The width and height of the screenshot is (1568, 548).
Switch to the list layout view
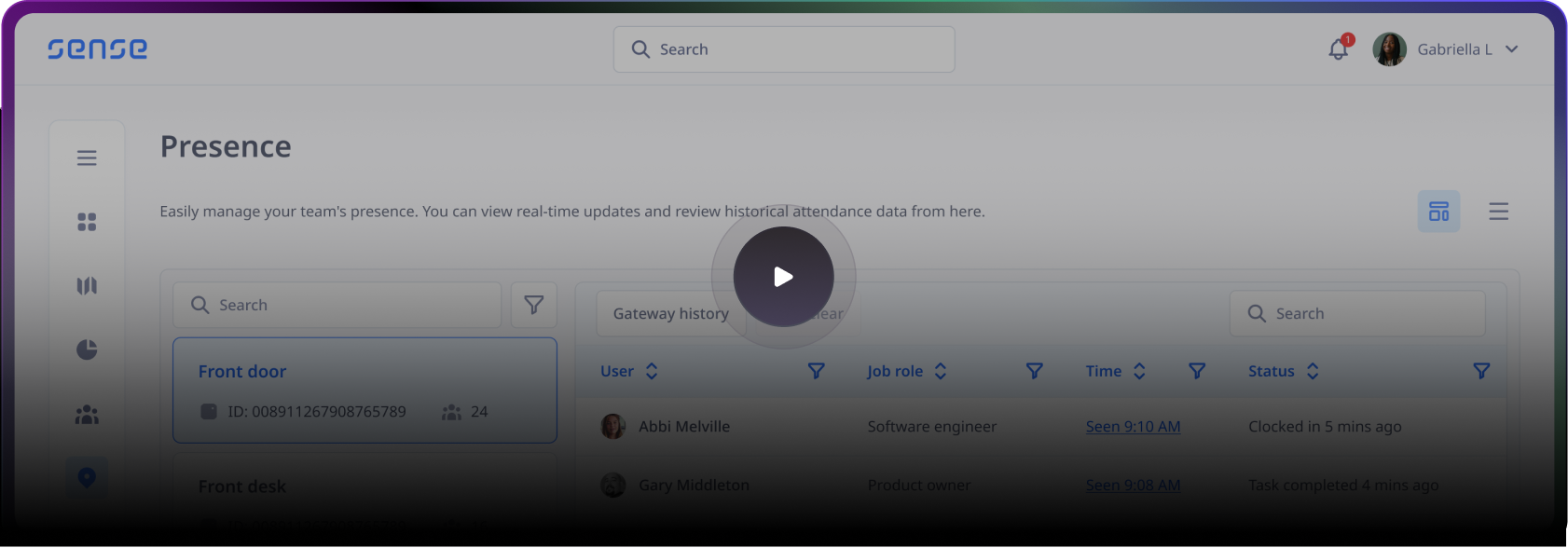[1498, 212]
